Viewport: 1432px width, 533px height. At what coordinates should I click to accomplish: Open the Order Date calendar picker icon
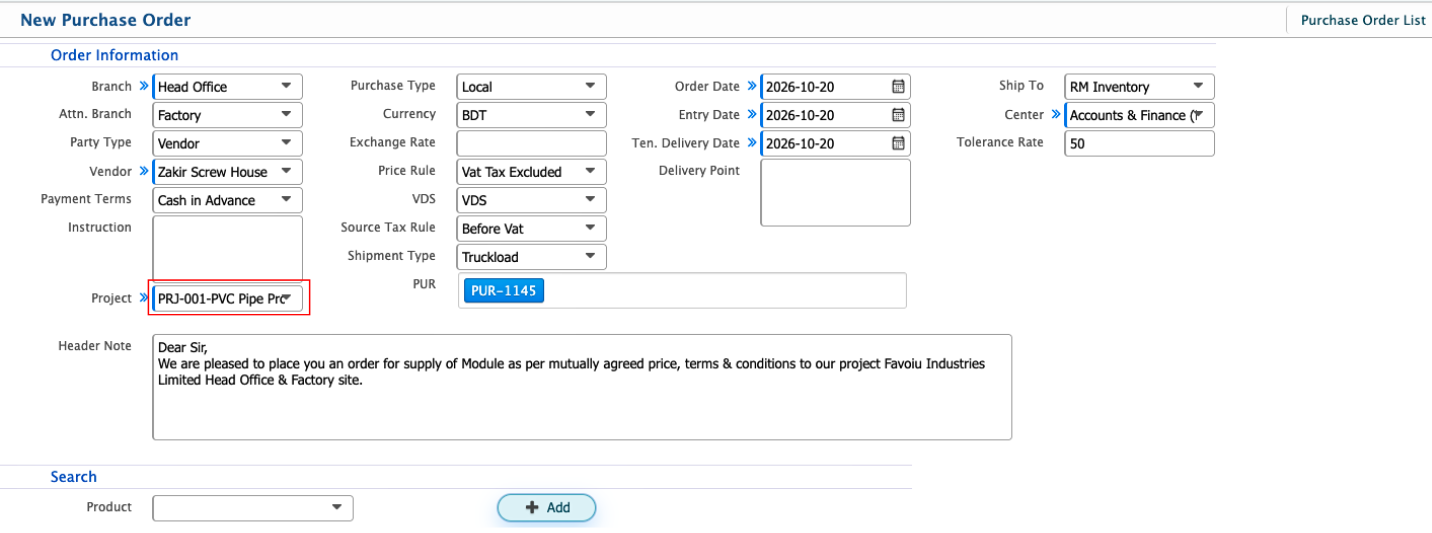coord(898,87)
